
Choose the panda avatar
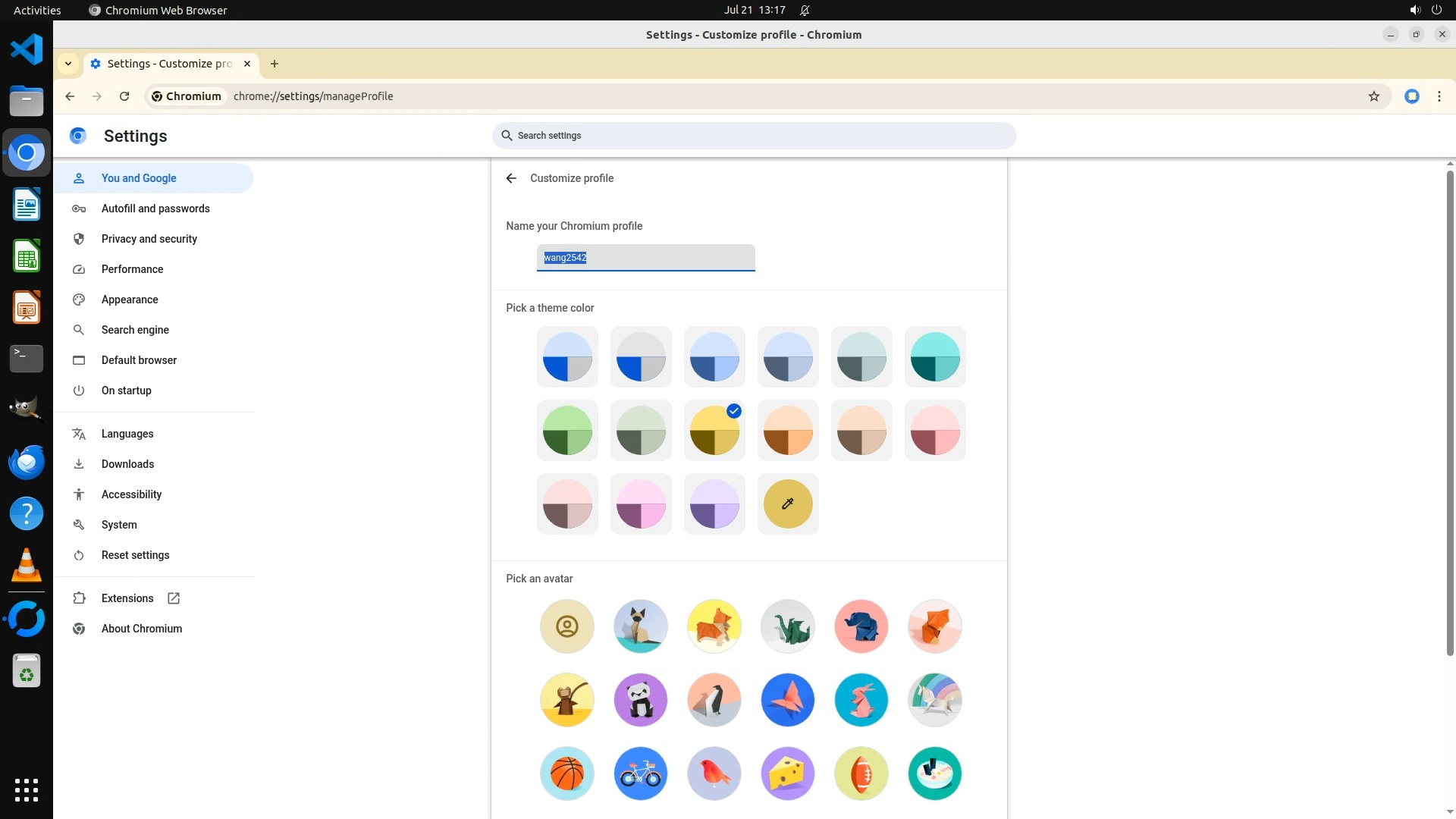tap(641, 700)
